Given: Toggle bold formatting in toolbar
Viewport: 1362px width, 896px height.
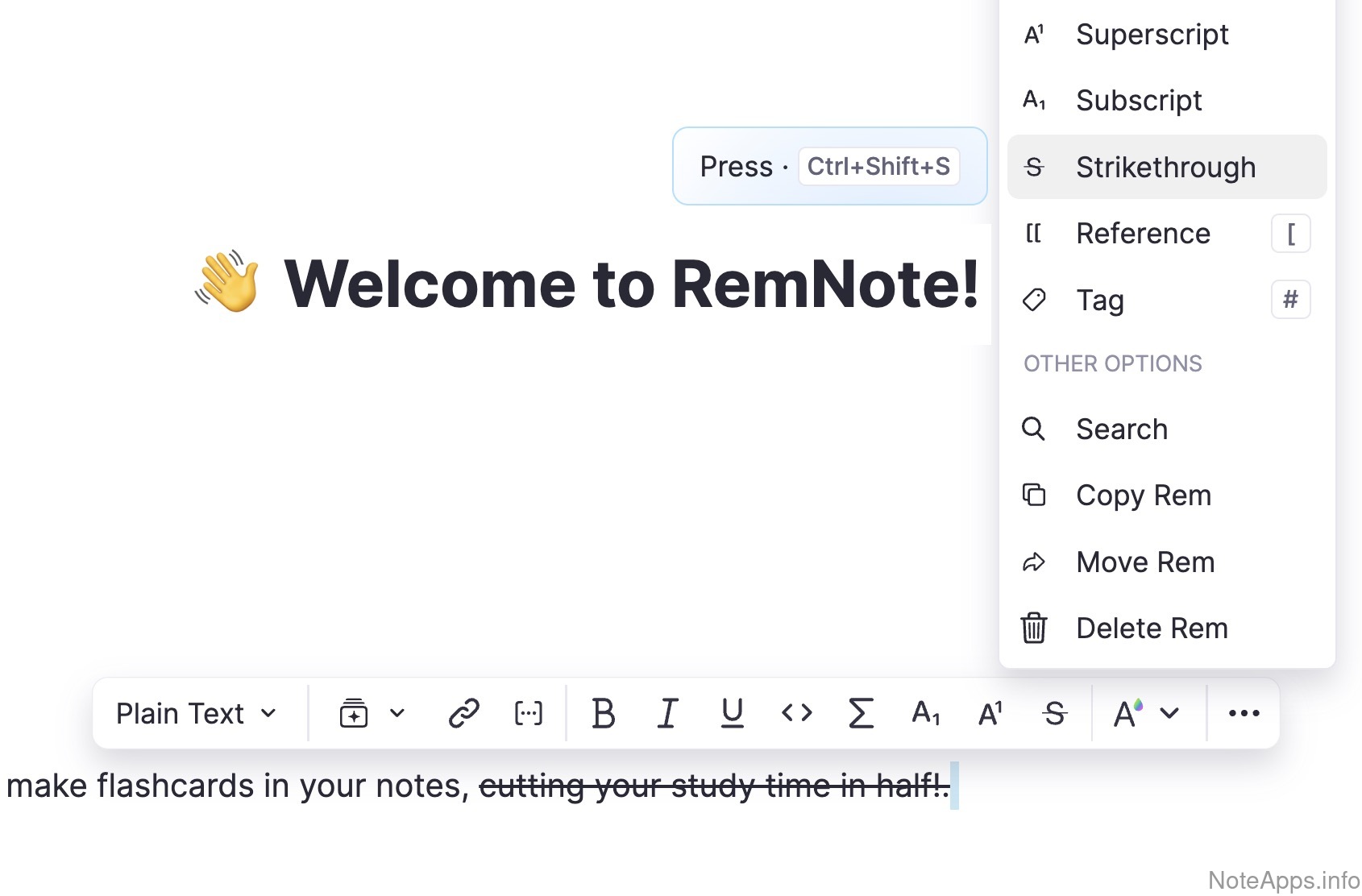Looking at the screenshot, I should click(603, 713).
